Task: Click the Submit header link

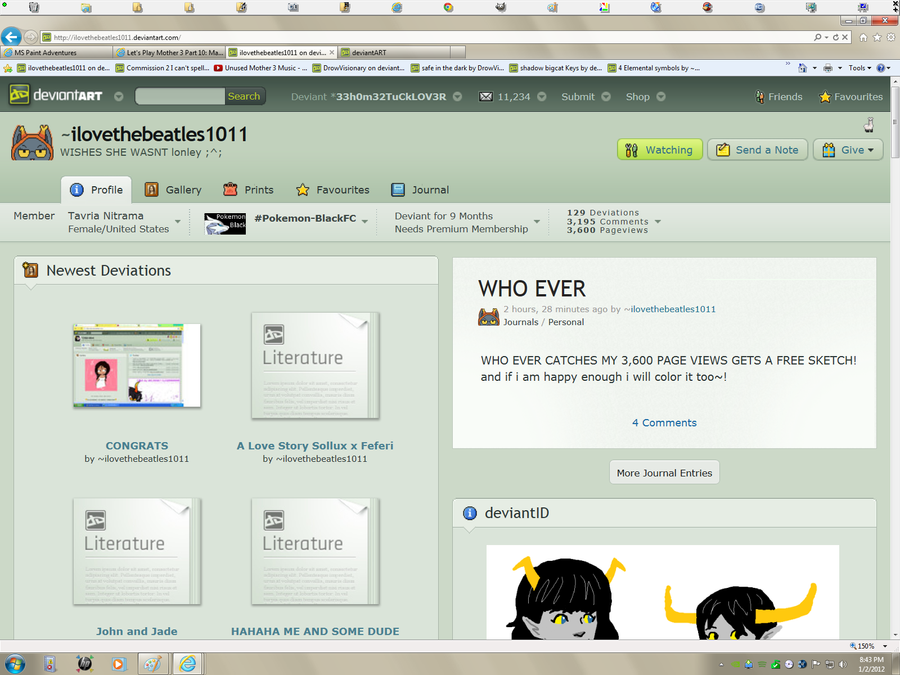Action: point(577,96)
